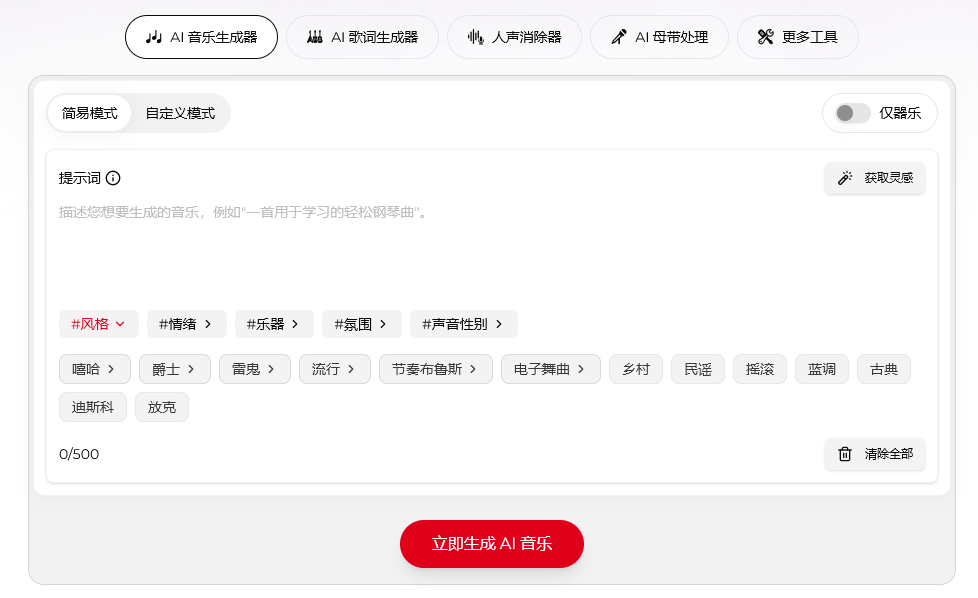Switch to 自定义模式
This screenshot has width=978, height=598.
pos(180,113)
